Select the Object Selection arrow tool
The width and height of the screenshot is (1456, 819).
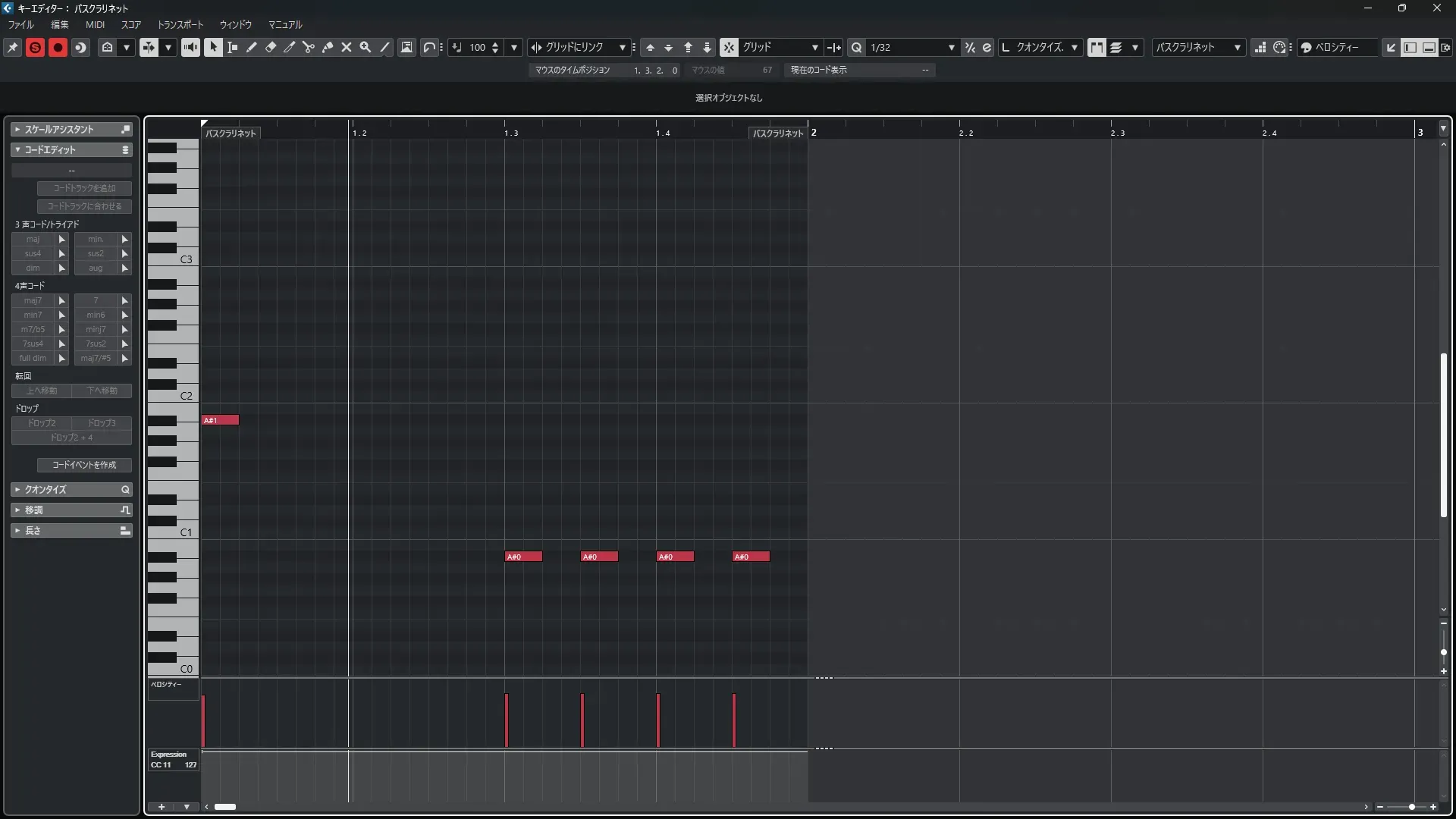[x=213, y=47]
